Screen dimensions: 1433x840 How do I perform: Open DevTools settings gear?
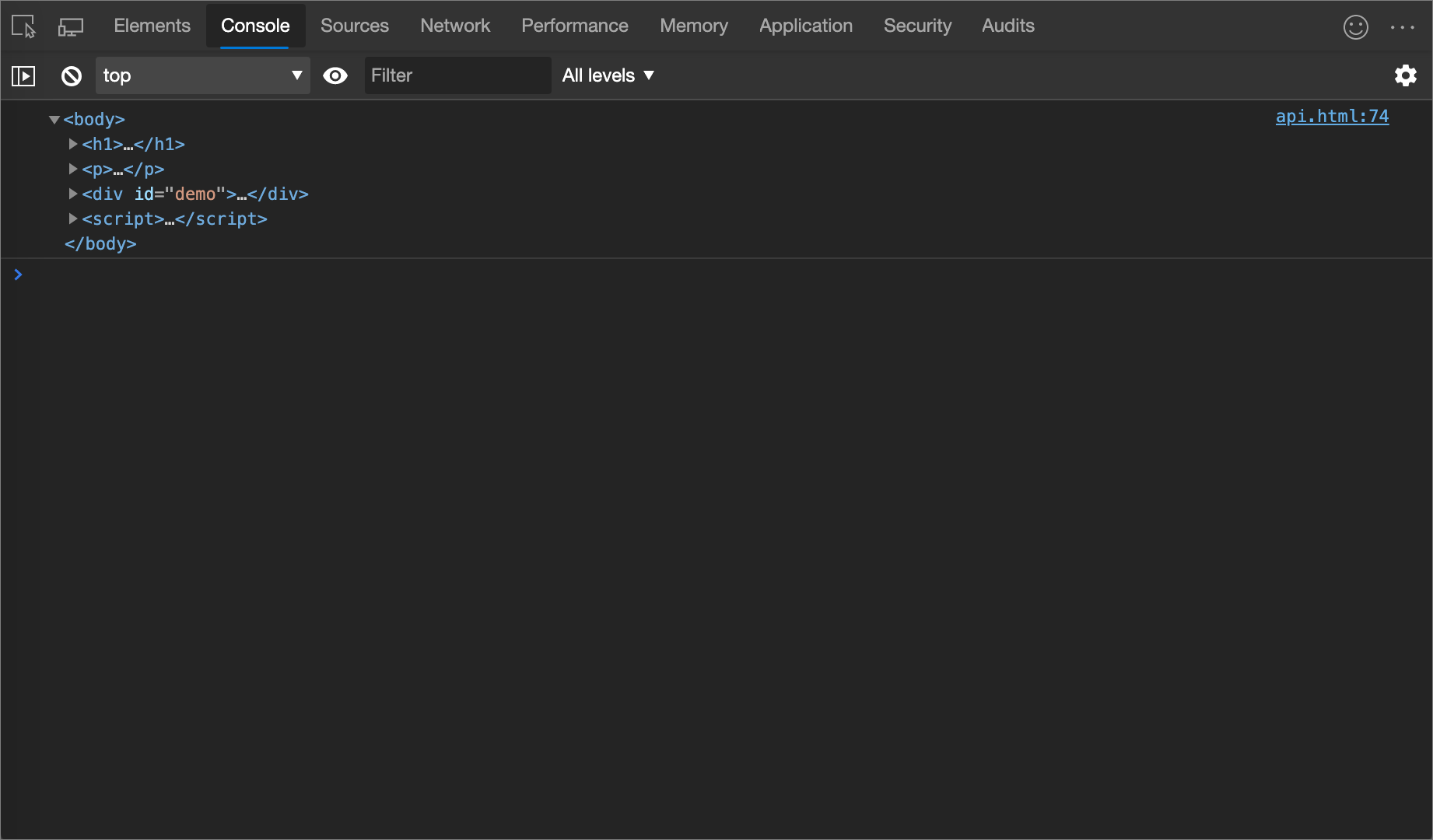coord(1406,75)
